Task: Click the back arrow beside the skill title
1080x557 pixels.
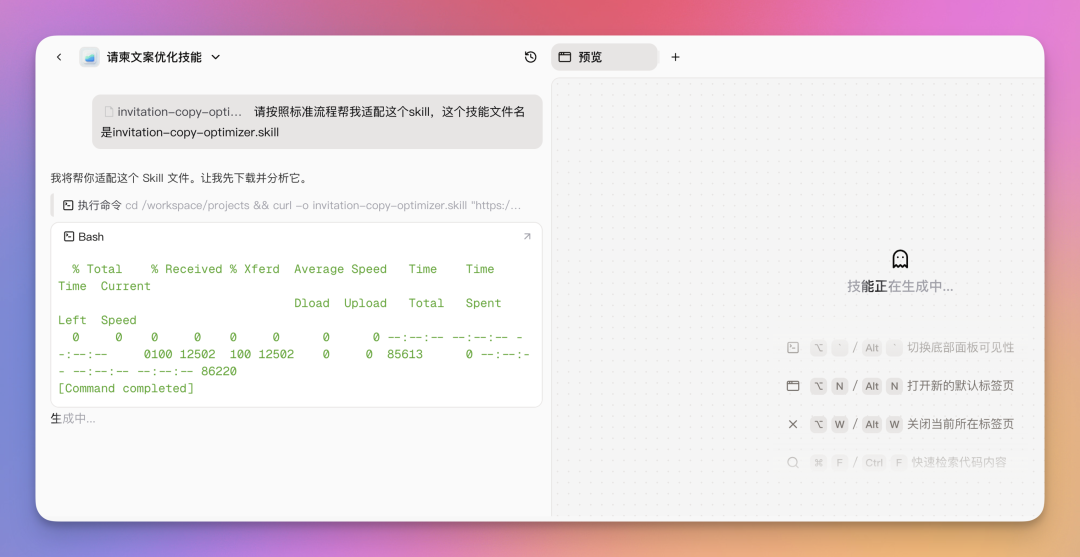Action: pyautogui.click(x=59, y=57)
